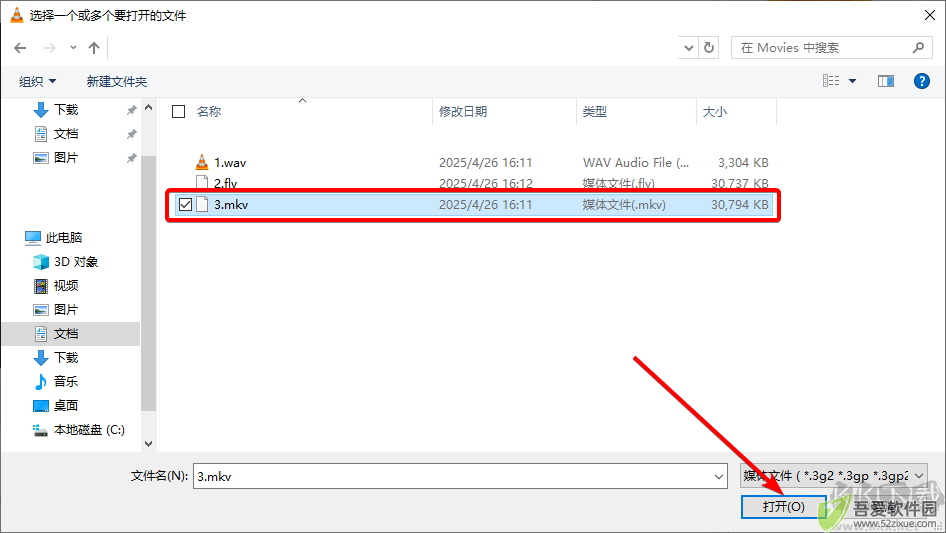Click the 3.mkv file name
The width and height of the screenshot is (946, 533).
tap(231, 205)
